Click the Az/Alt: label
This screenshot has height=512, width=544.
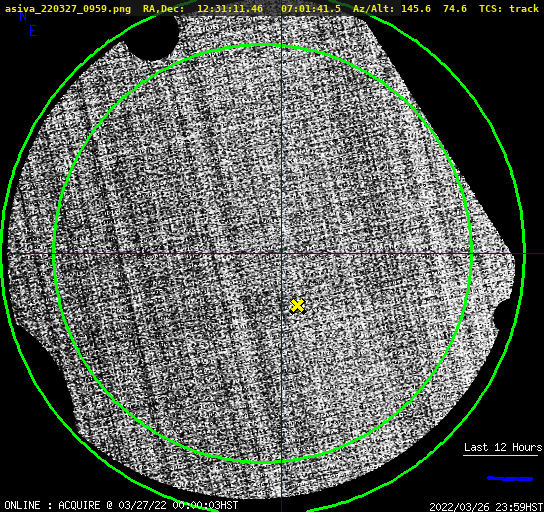374,9
